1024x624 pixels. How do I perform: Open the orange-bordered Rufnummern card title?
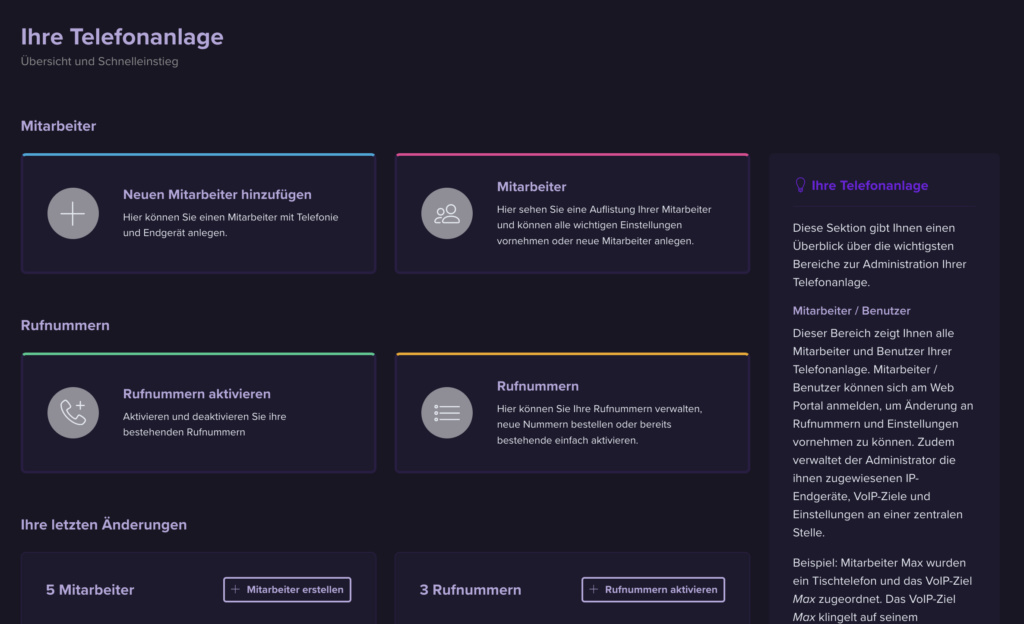coord(537,386)
